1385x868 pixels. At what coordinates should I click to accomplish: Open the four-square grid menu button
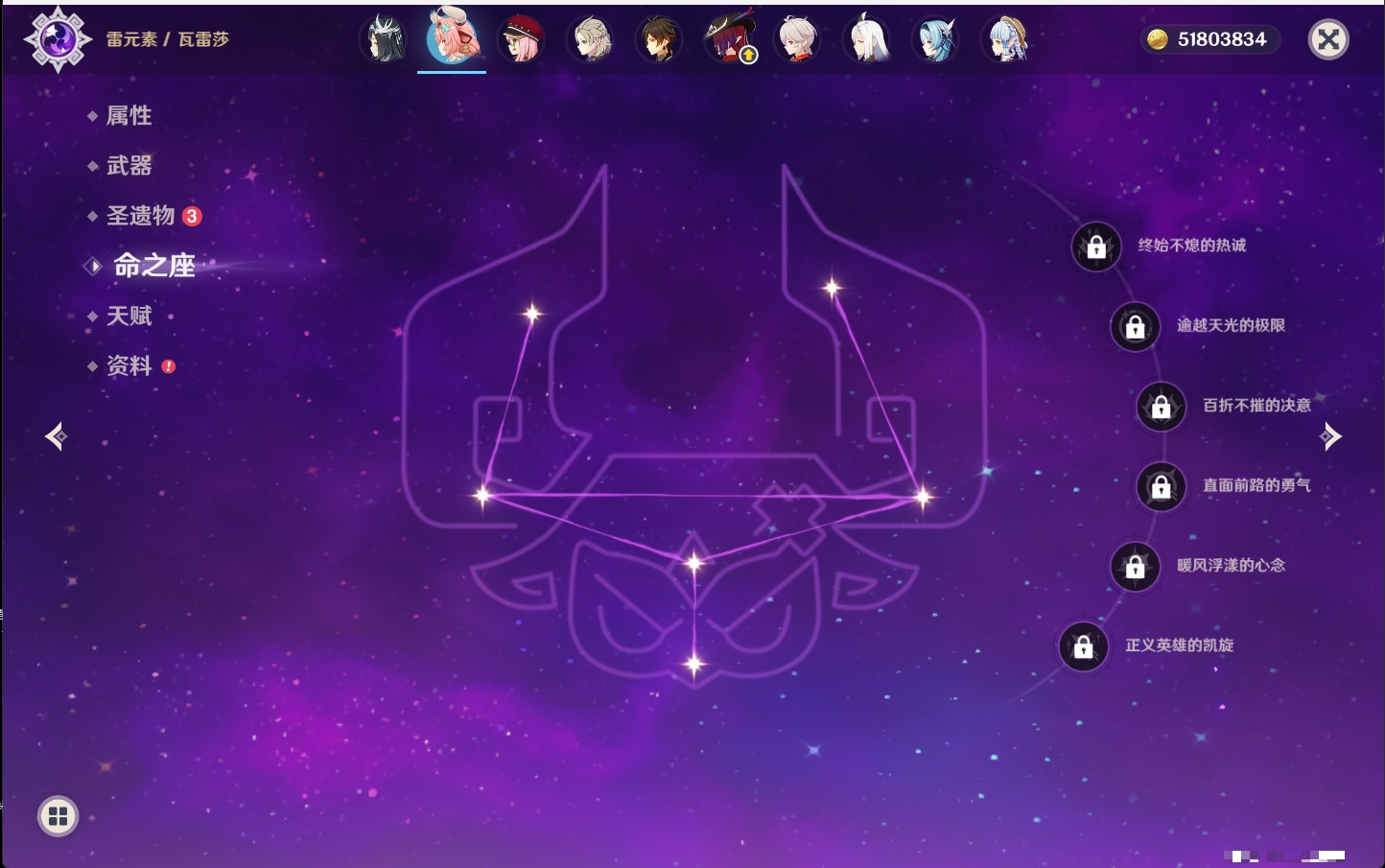tap(58, 816)
